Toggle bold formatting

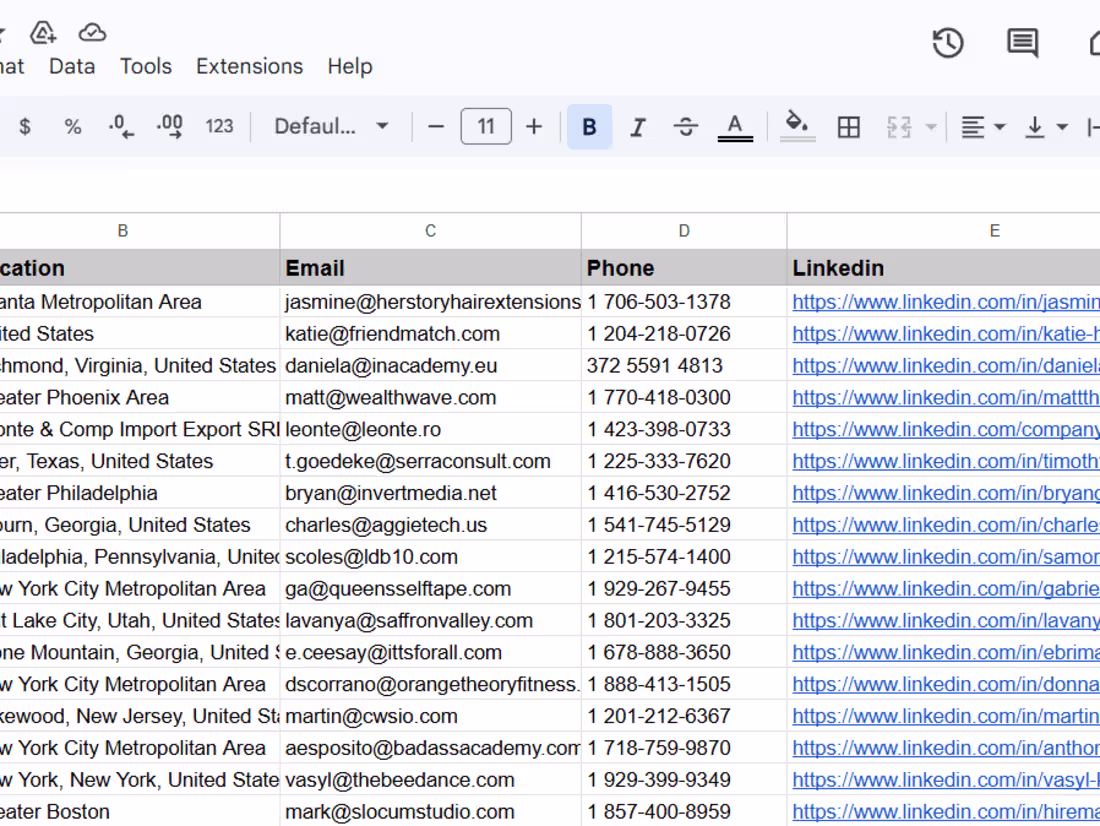(x=589, y=127)
